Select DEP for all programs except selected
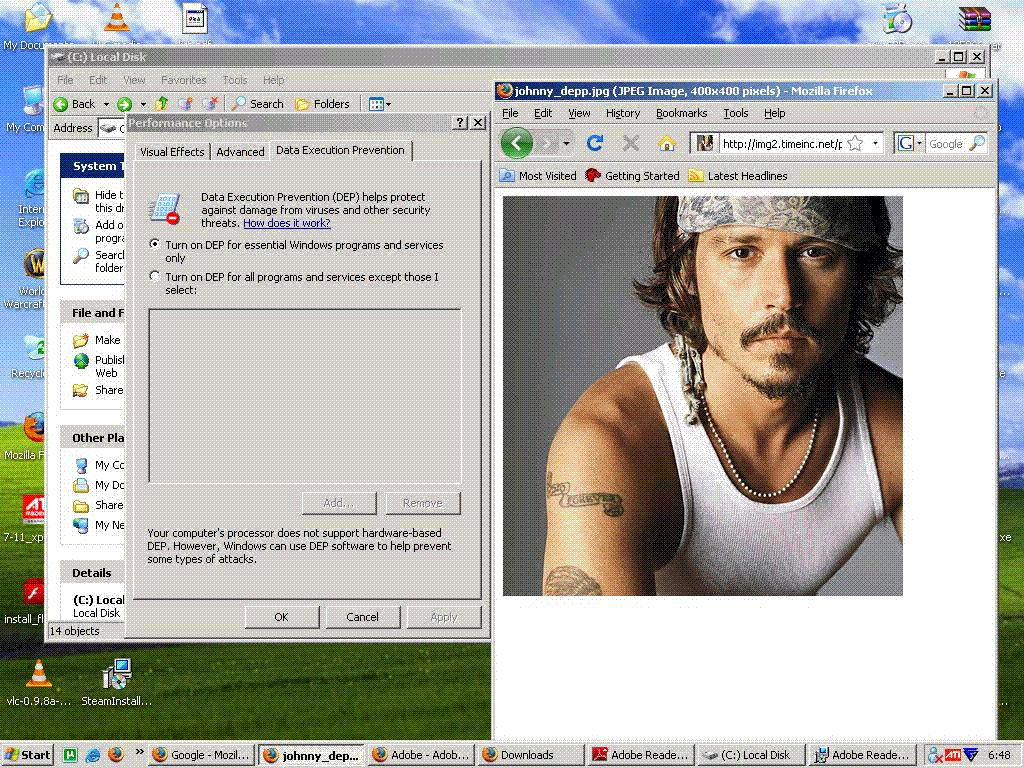 click(x=155, y=276)
